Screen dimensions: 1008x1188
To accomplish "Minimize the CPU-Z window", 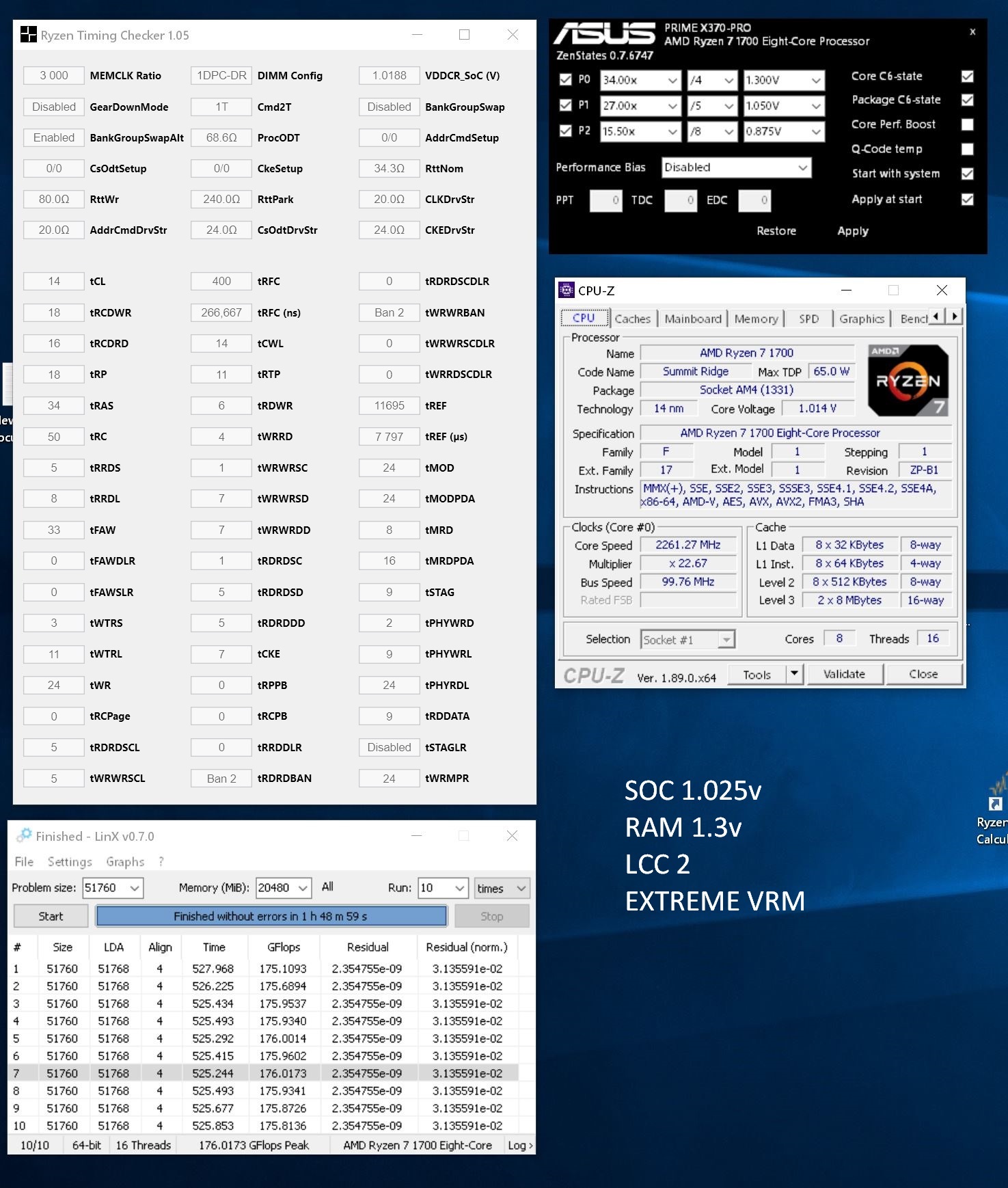I will click(846, 290).
